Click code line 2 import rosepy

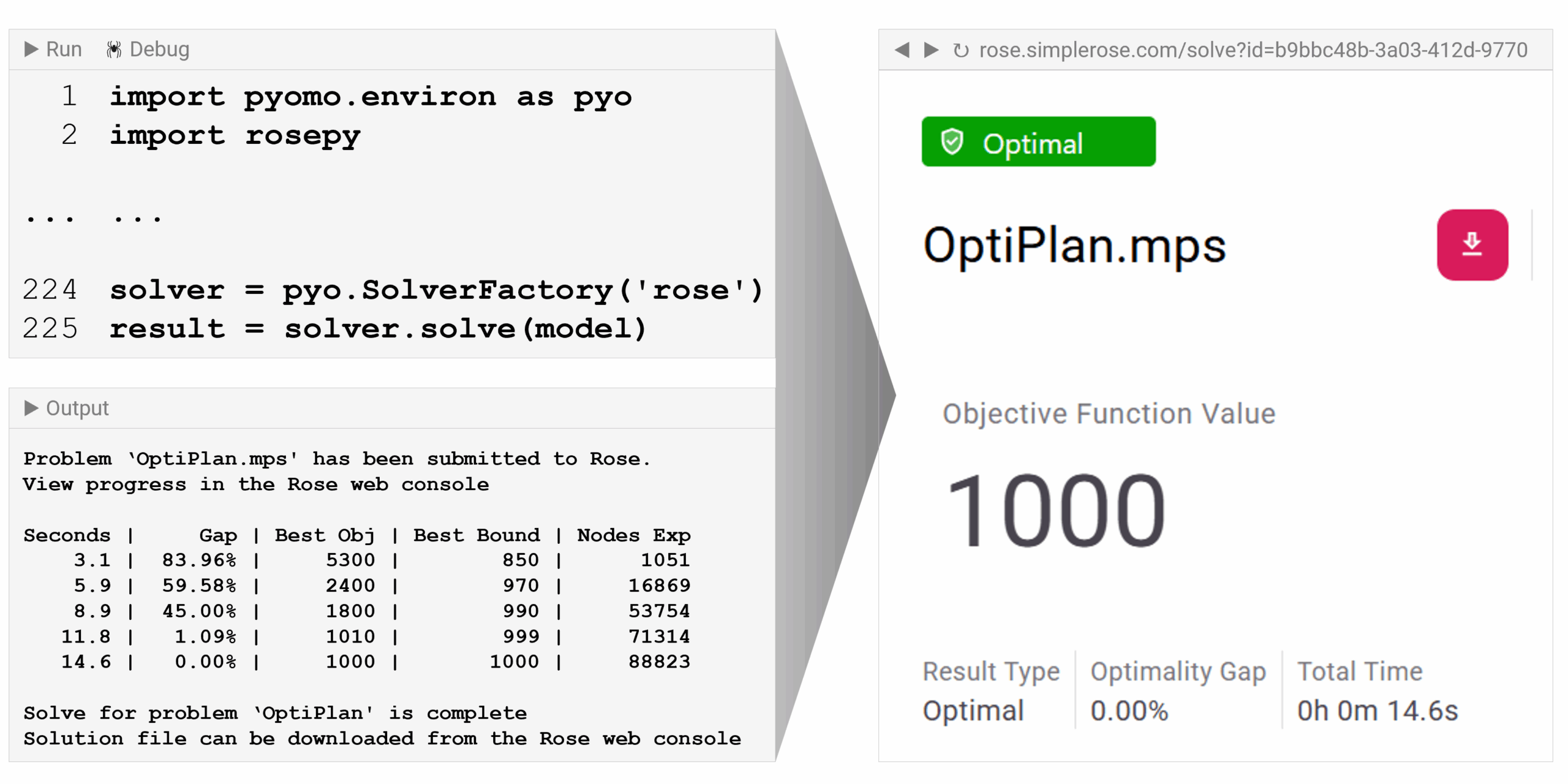coord(235,136)
